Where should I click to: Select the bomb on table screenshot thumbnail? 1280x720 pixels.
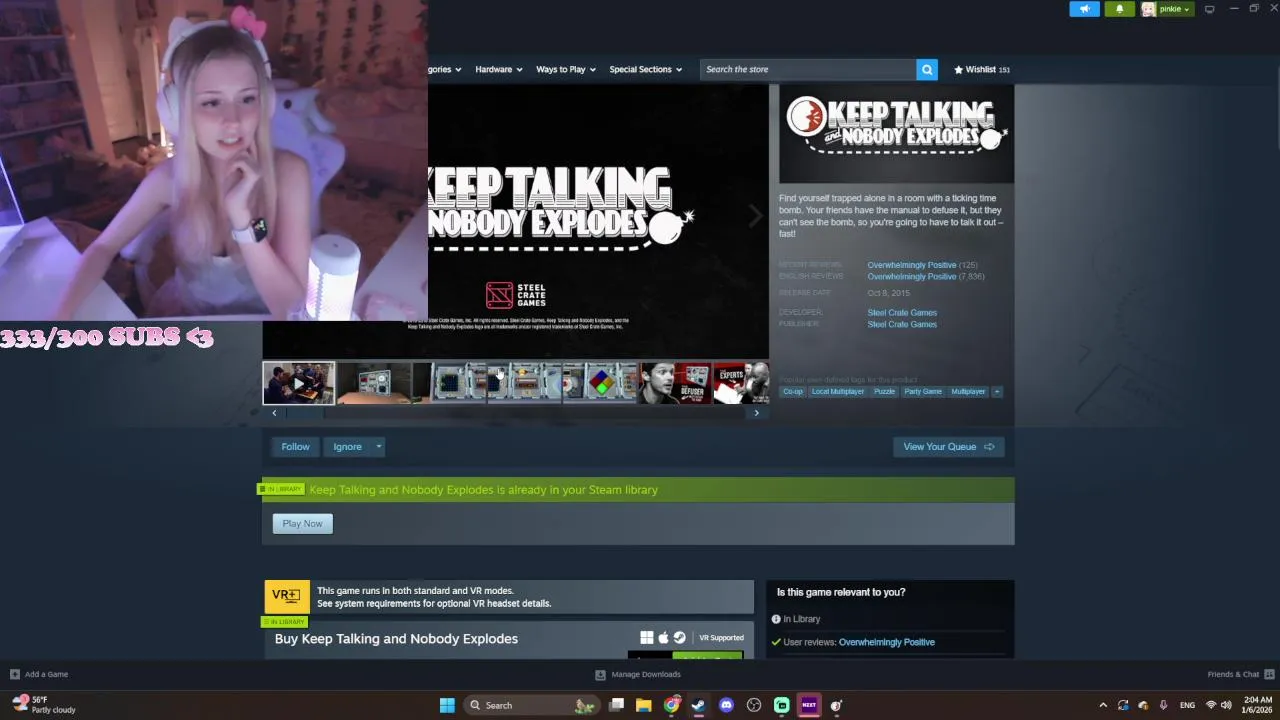coord(374,383)
